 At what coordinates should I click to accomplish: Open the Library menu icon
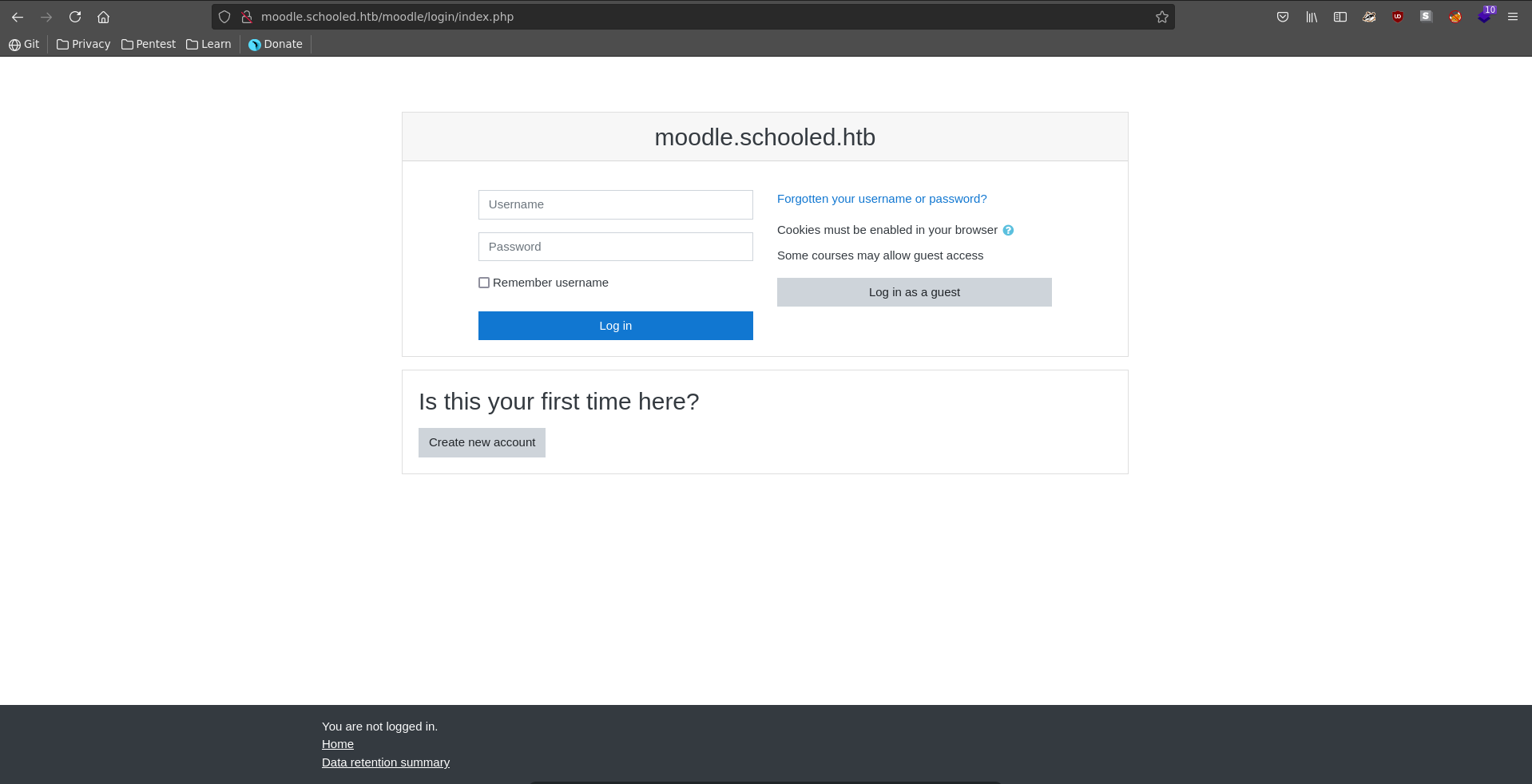coord(1312,17)
